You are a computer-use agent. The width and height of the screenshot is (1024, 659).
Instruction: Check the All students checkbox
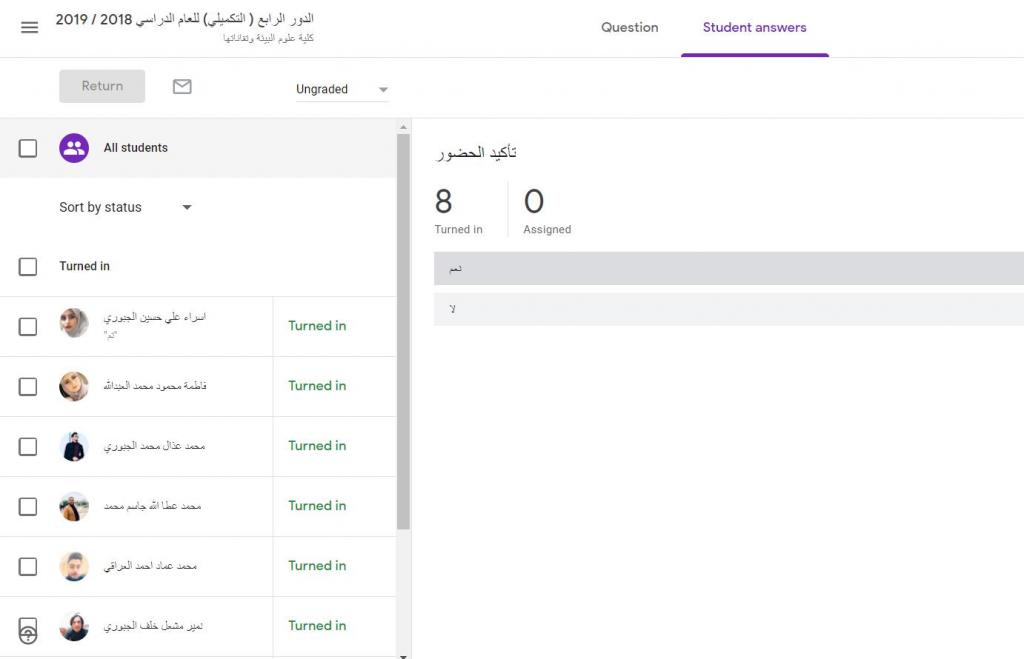click(x=28, y=148)
